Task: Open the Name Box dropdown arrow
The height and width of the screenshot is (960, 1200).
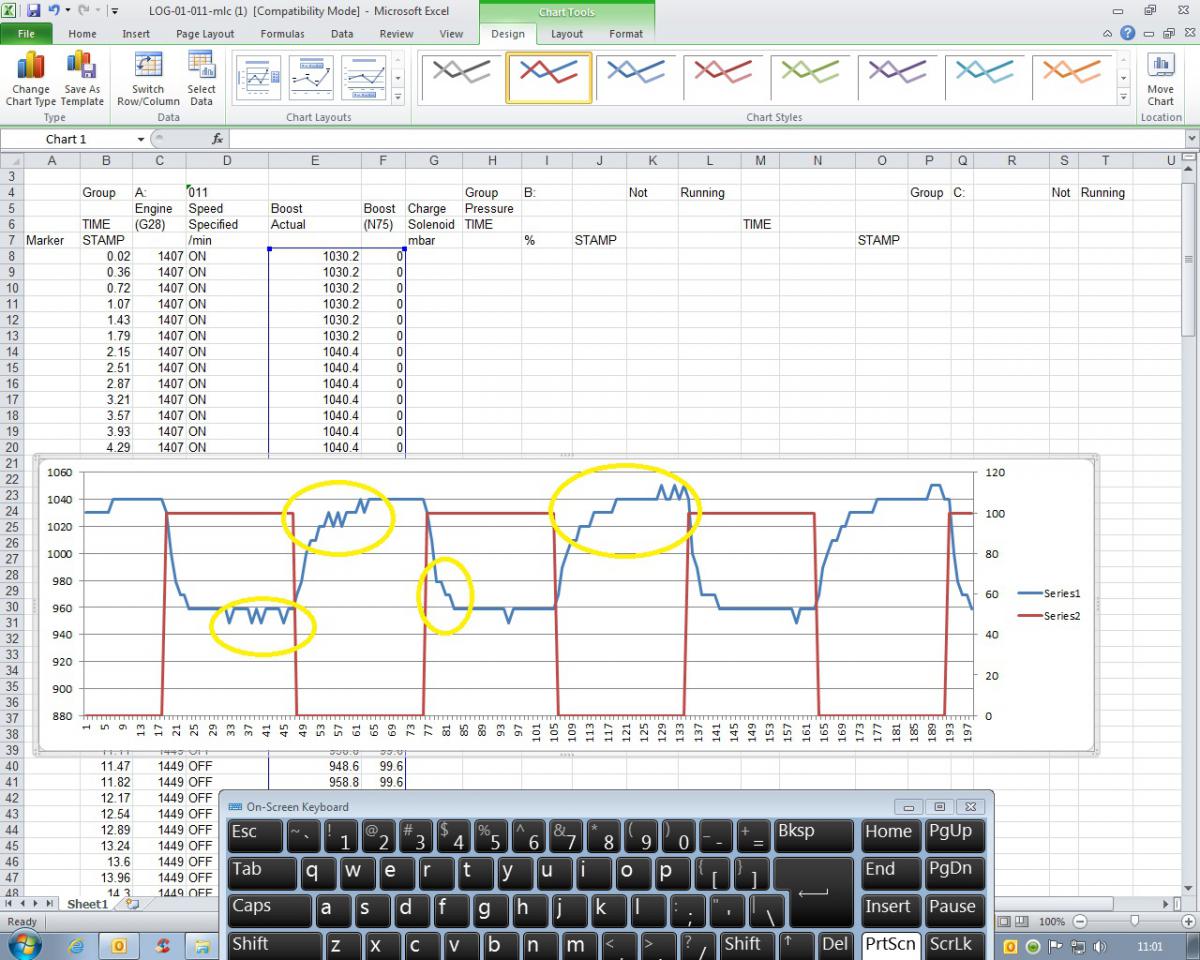Action: [141, 140]
